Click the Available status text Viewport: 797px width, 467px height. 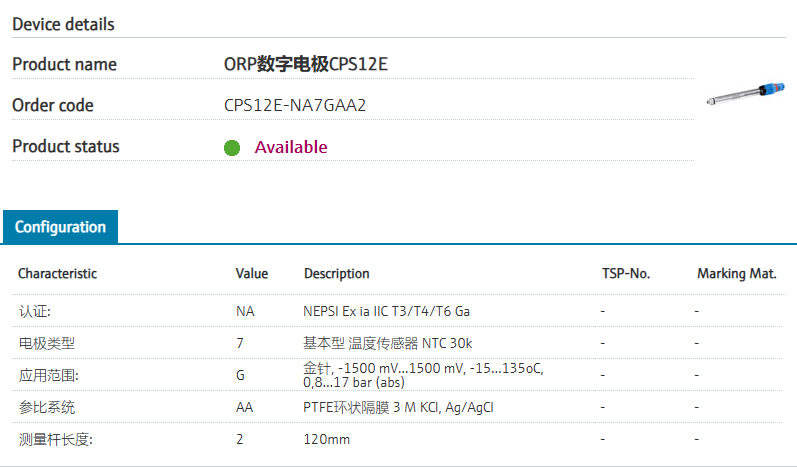pos(291,147)
